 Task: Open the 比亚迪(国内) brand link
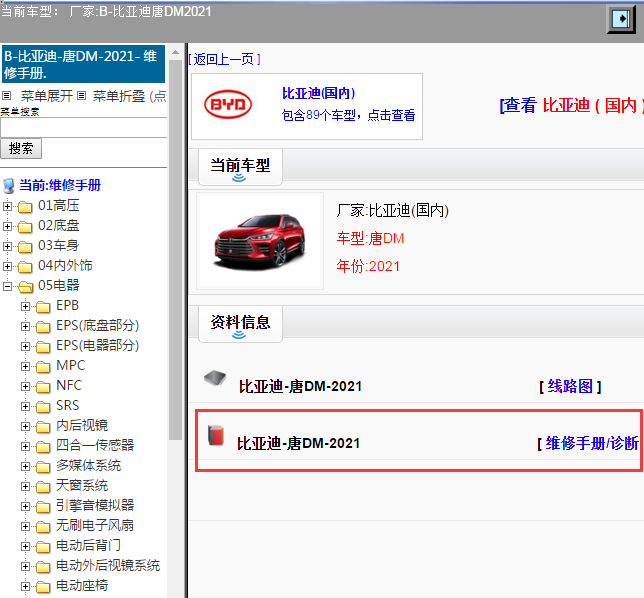(319, 93)
